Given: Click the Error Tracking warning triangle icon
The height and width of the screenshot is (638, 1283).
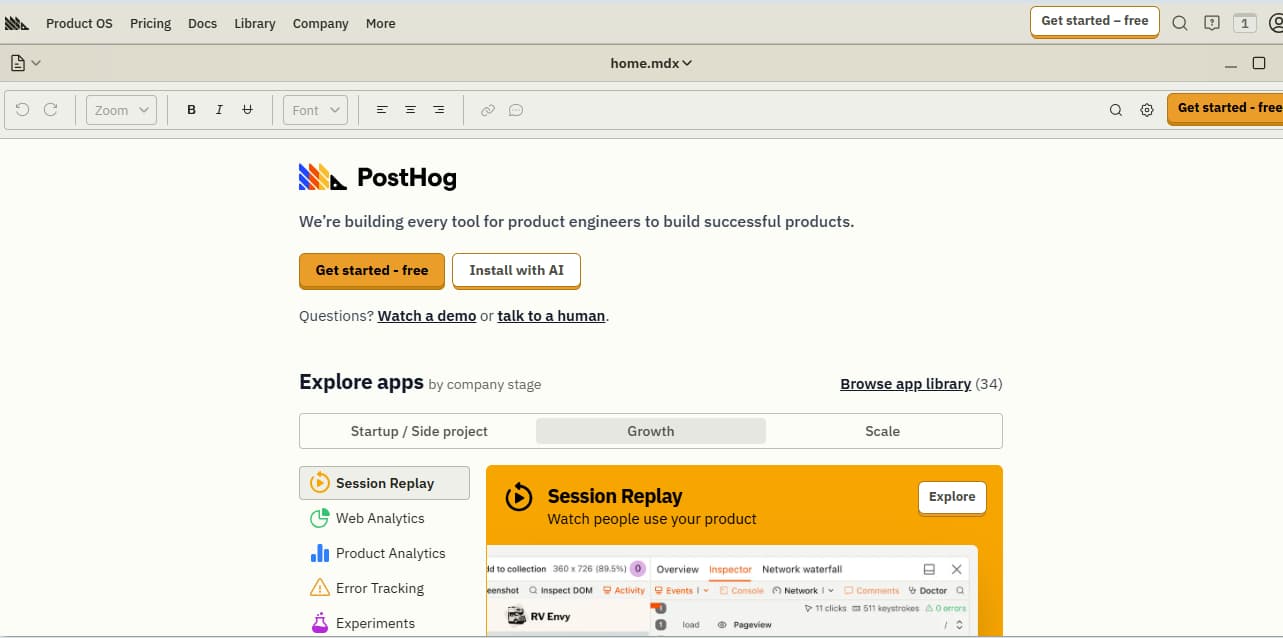Looking at the screenshot, I should coord(320,588).
